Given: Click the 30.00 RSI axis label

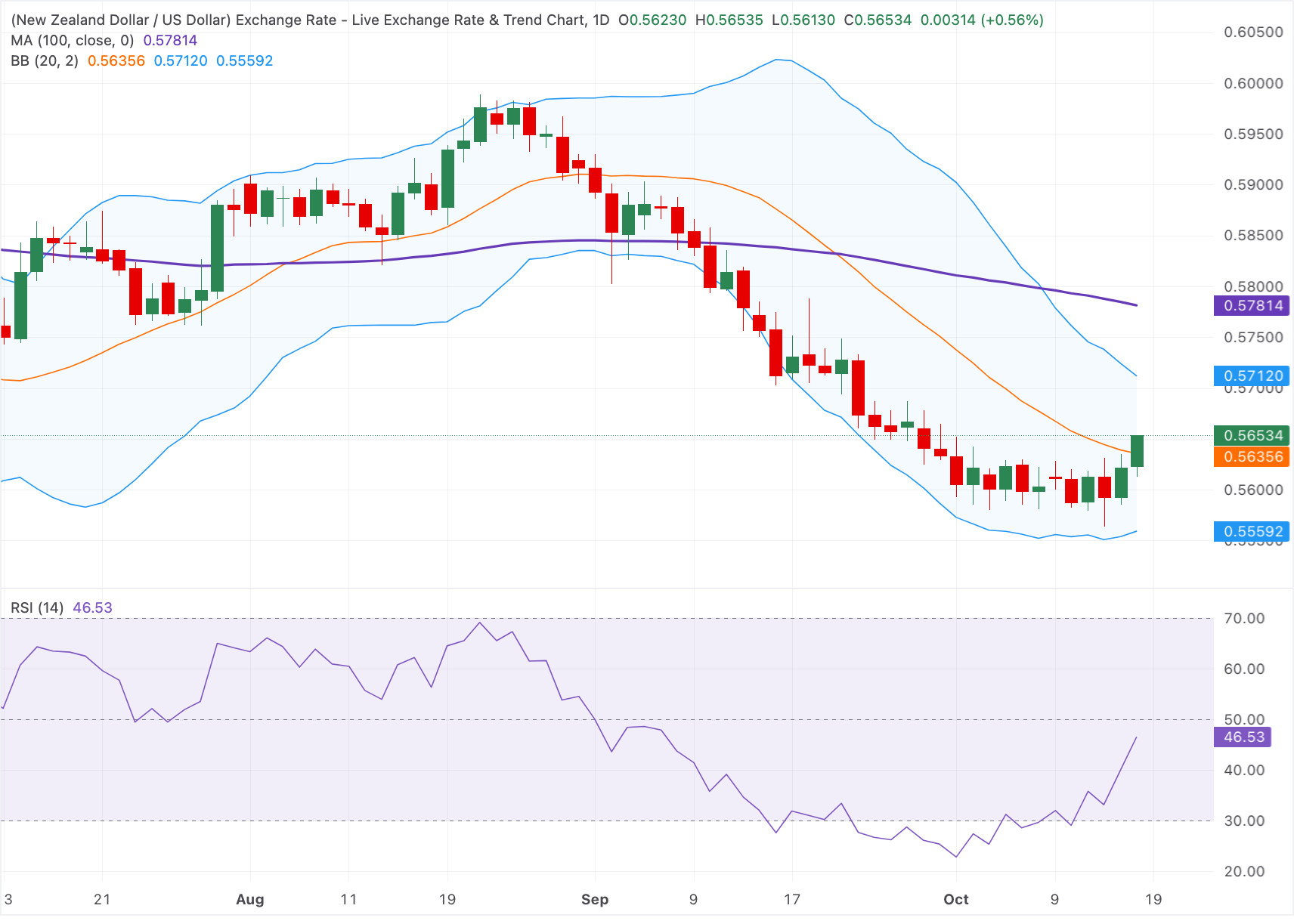Looking at the screenshot, I should point(1244,821).
